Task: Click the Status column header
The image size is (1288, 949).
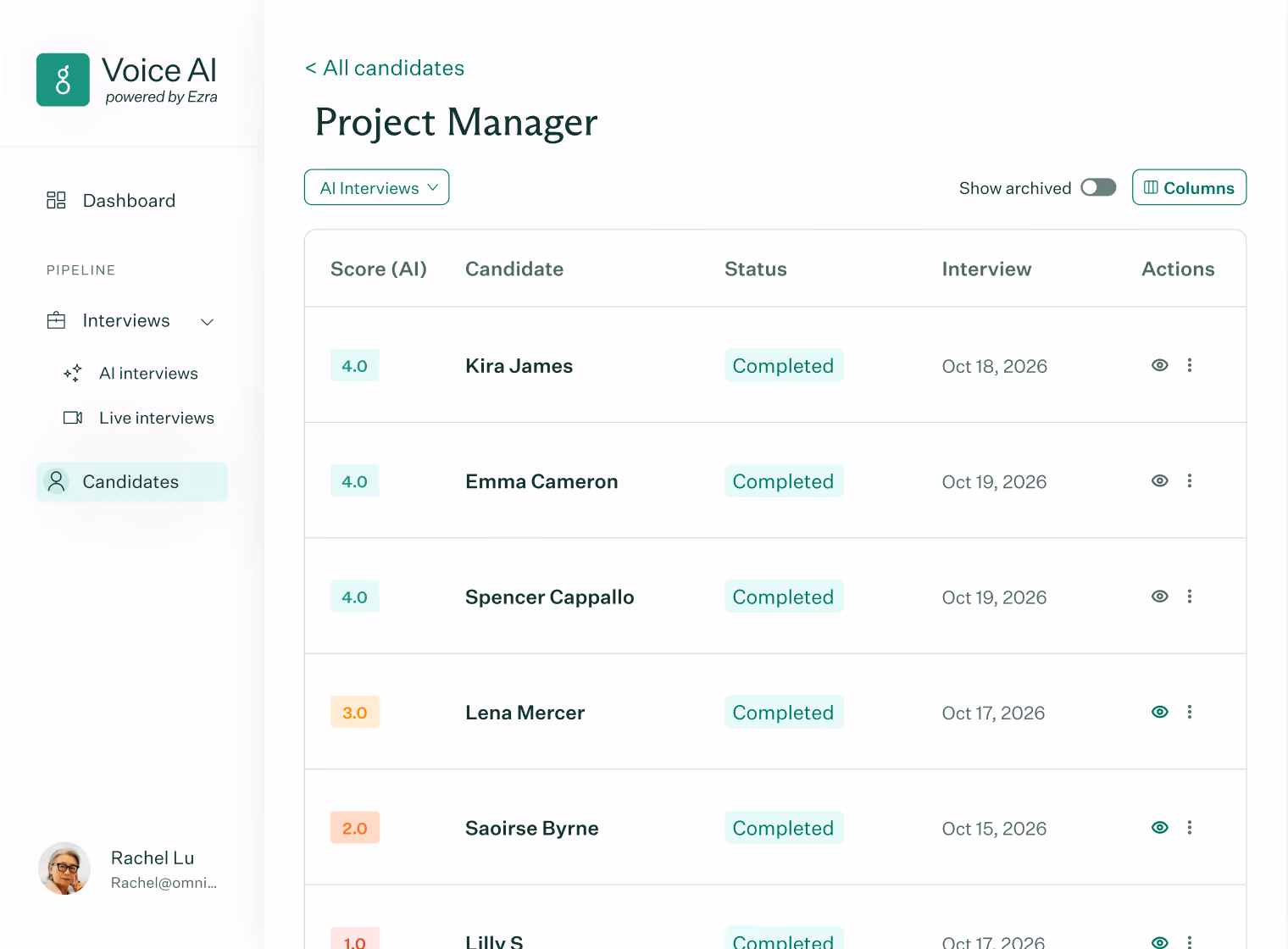Action: click(756, 269)
